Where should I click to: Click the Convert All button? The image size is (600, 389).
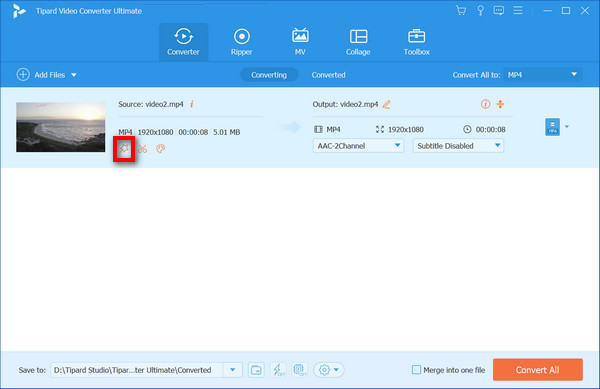coord(538,369)
